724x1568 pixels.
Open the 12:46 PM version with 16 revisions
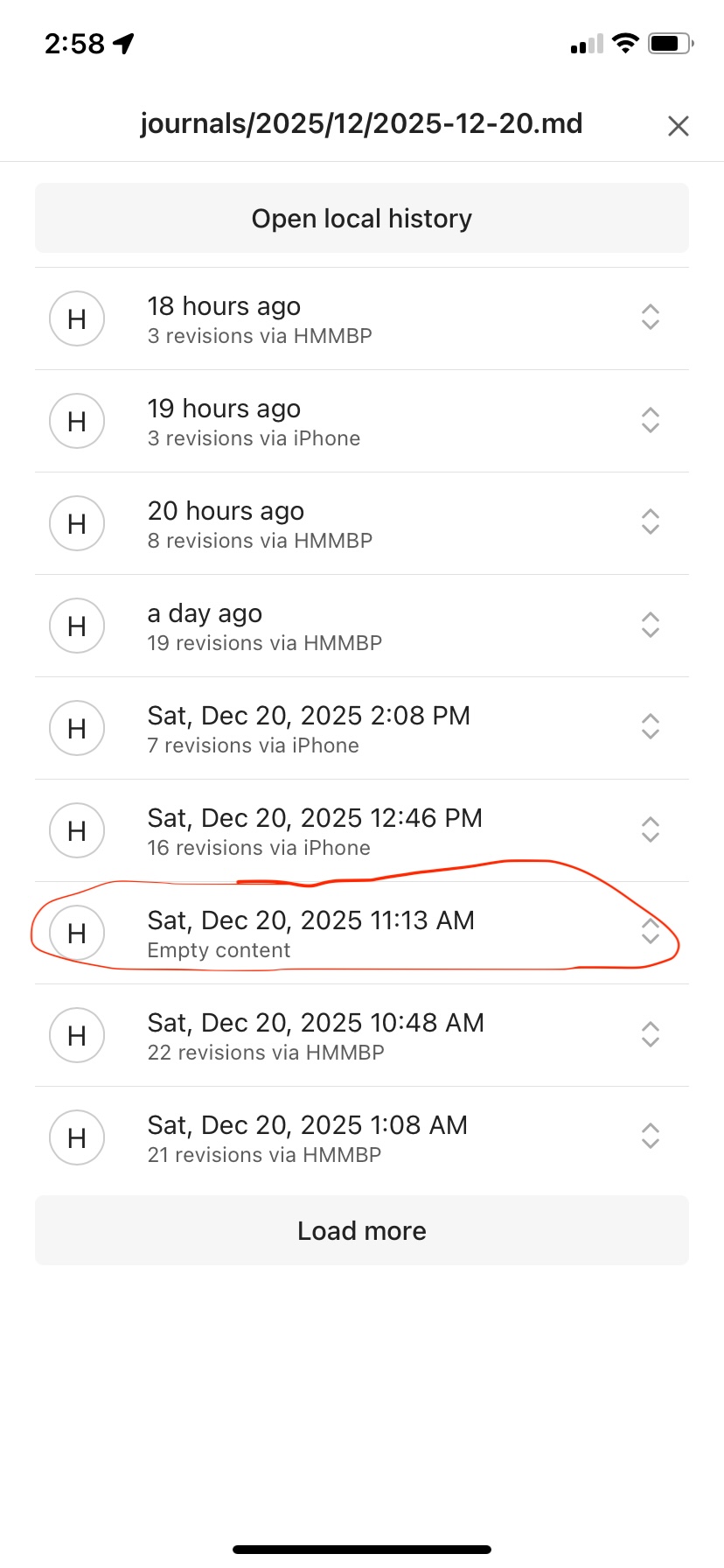pos(315,830)
